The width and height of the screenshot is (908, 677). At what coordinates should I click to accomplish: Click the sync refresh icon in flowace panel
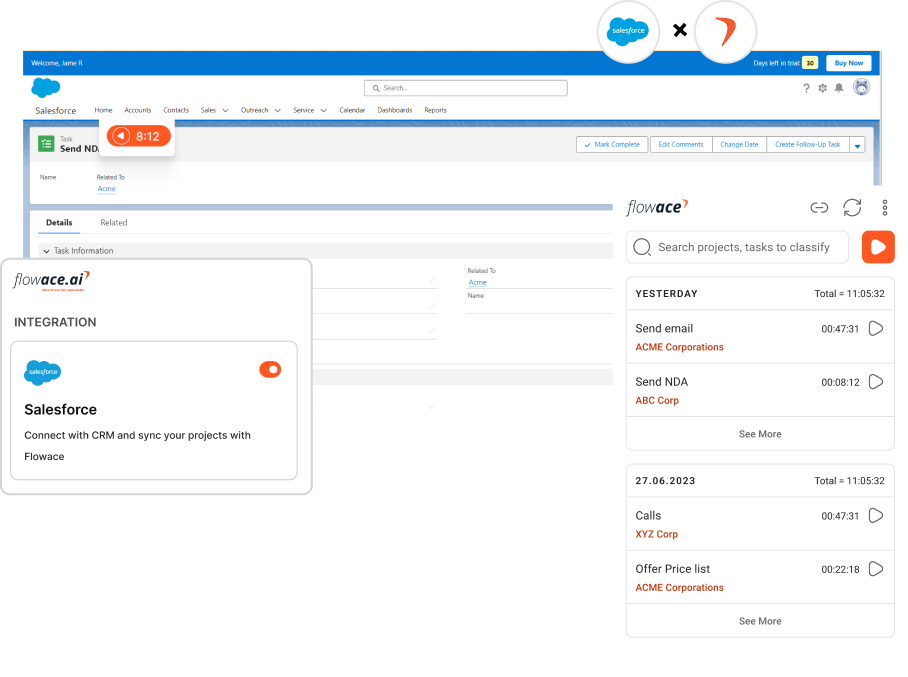point(852,207)
